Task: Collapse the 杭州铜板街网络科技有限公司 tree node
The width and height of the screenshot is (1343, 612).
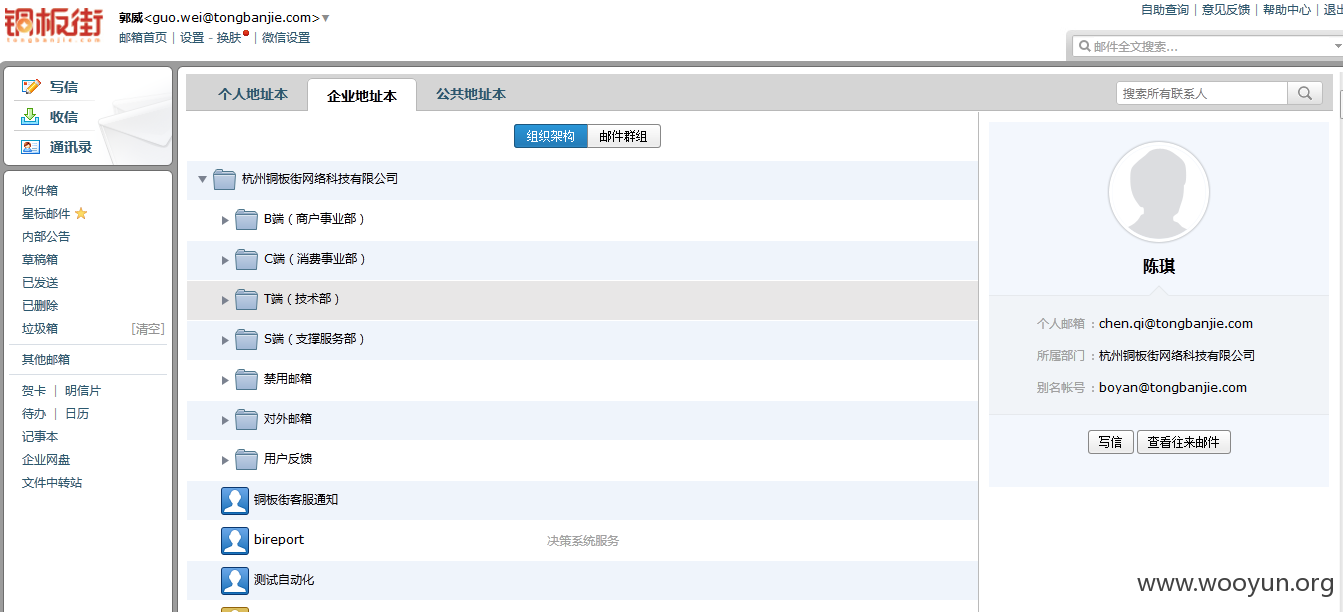Action: coord(202,179)
